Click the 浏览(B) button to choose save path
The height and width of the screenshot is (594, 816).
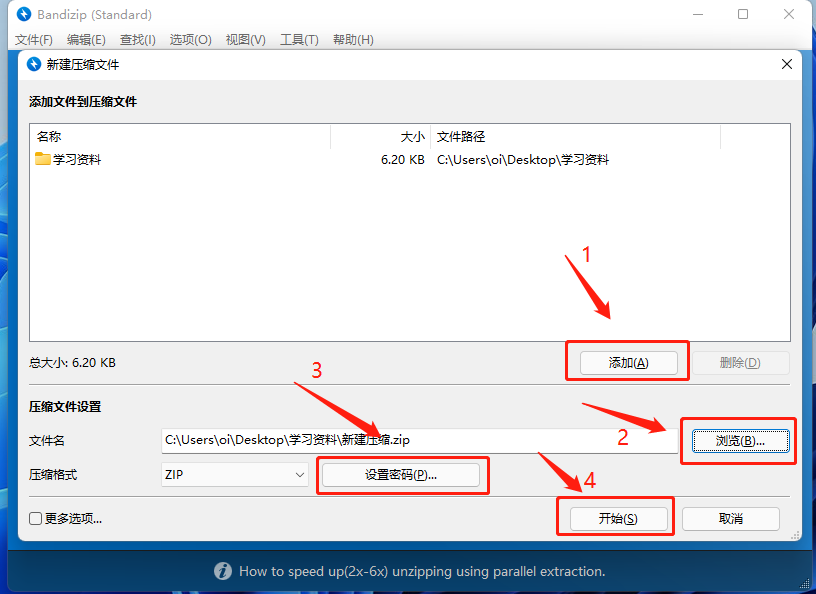pyautogui.click(x=739, y=440)
